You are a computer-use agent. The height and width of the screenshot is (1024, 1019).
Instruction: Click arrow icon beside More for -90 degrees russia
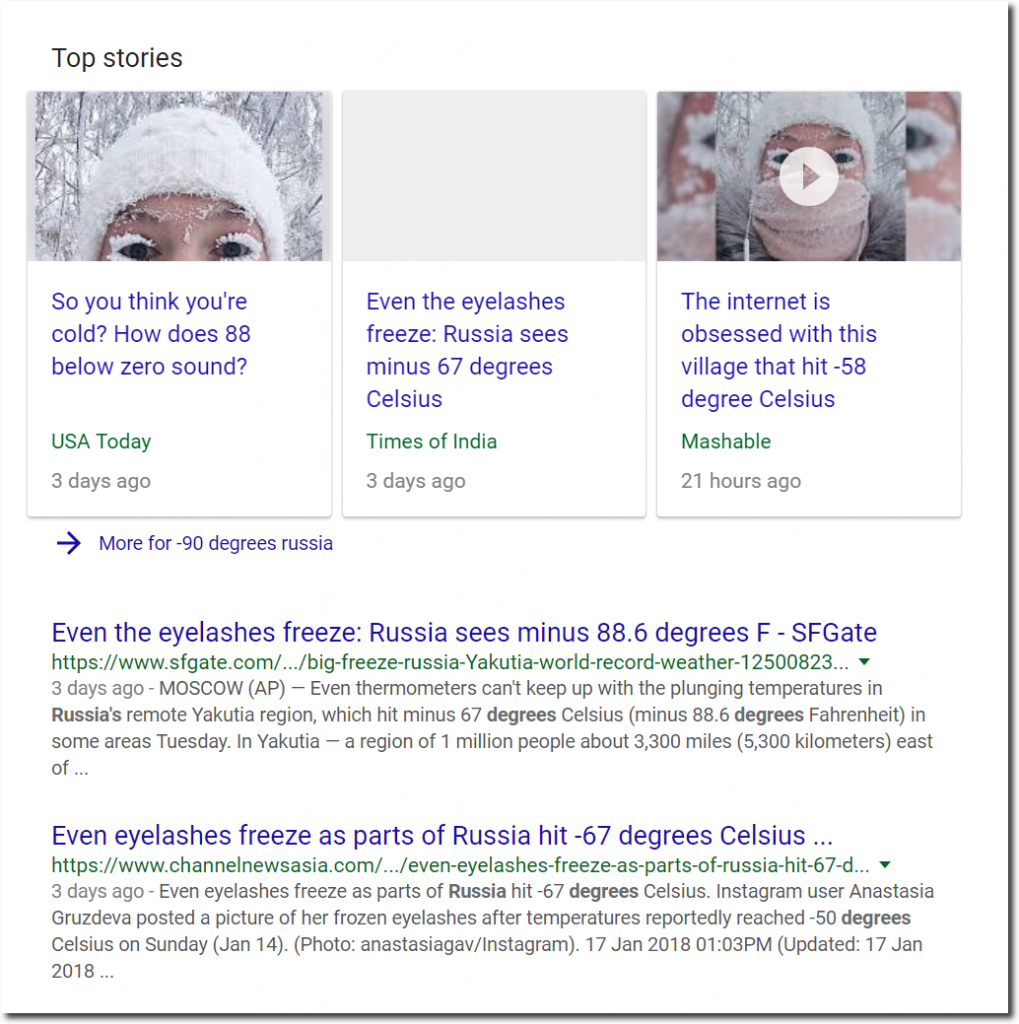(69, 543)
